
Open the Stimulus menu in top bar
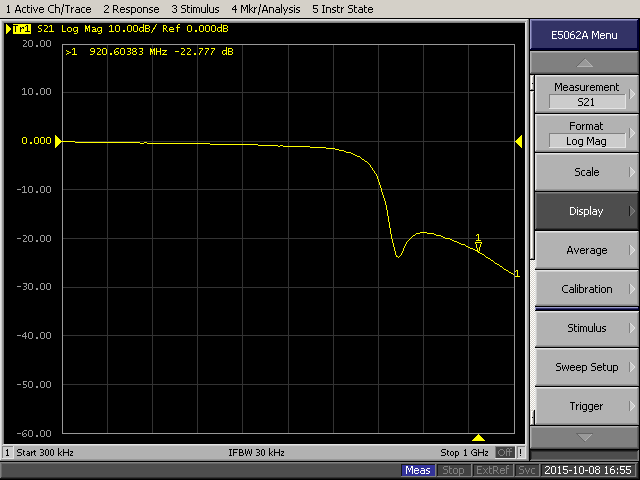pyautogui.click(x=195, y=9)
